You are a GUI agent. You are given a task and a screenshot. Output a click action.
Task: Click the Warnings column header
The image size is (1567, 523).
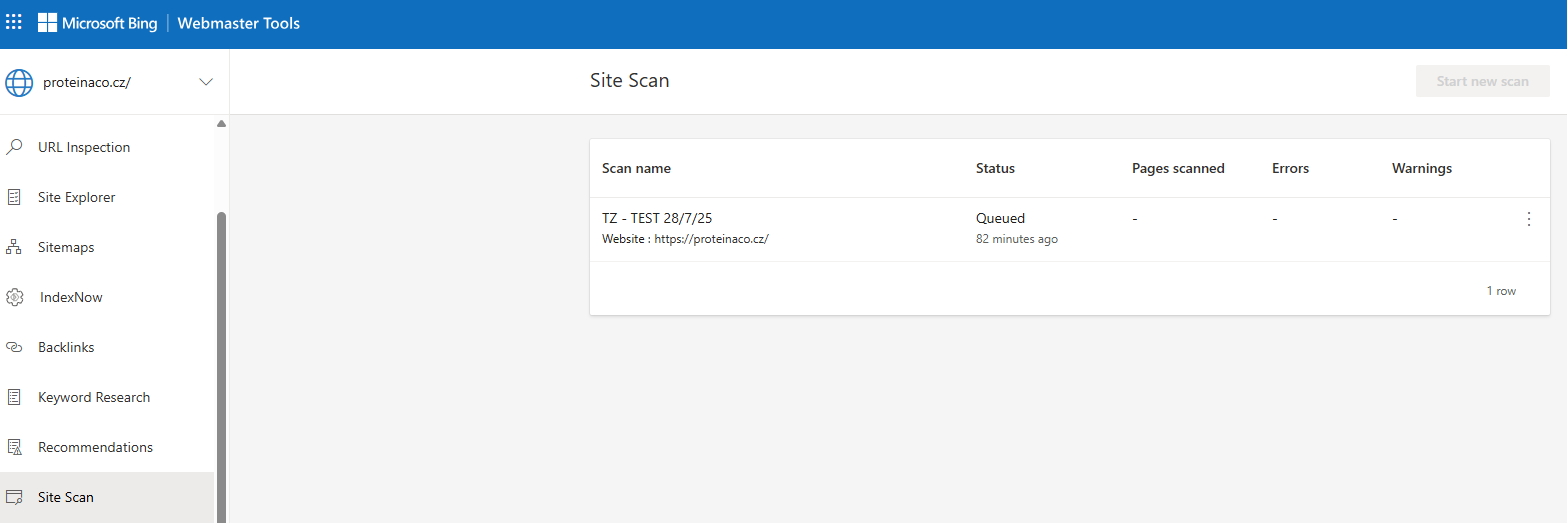click(1421, 168)
